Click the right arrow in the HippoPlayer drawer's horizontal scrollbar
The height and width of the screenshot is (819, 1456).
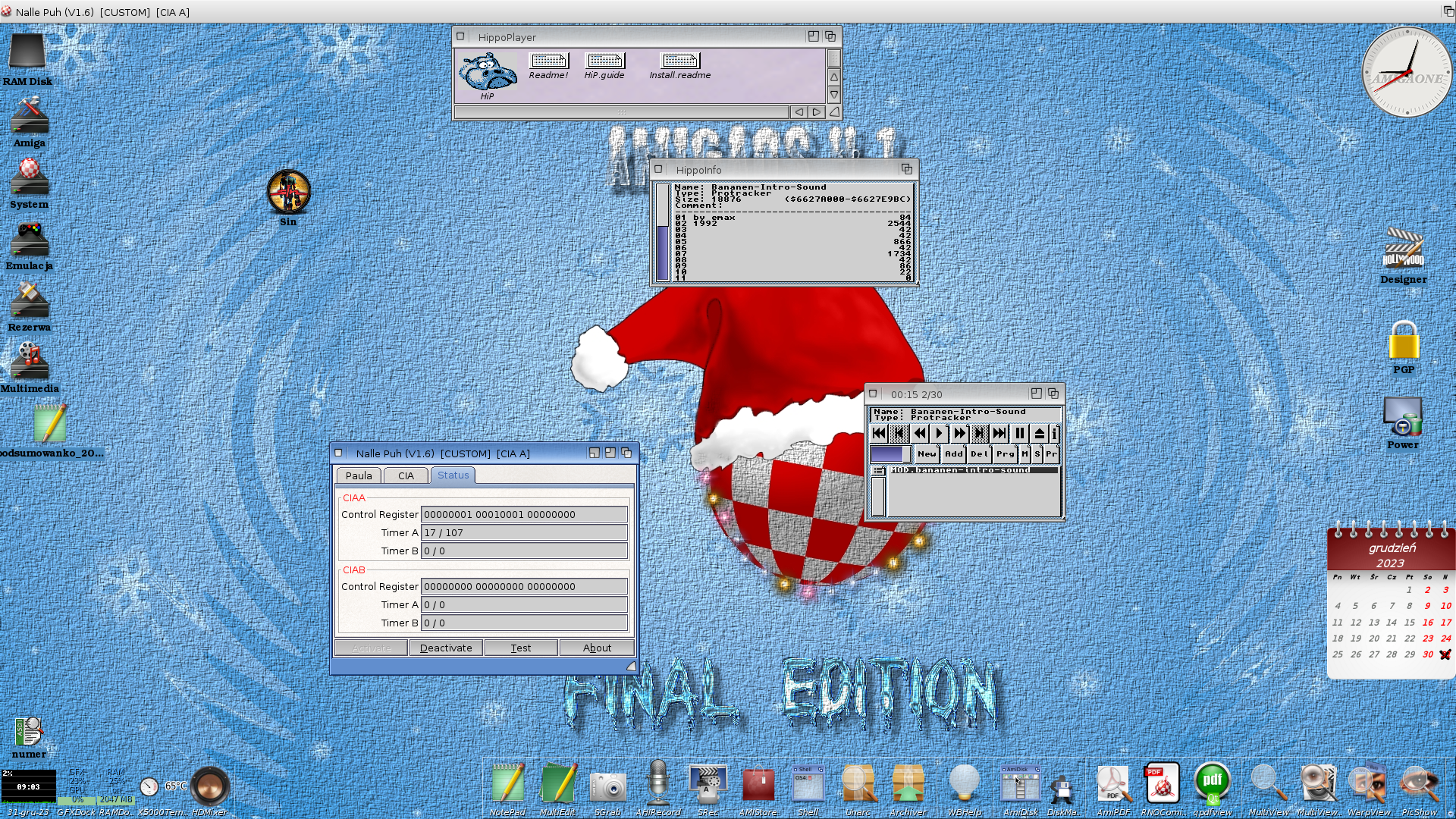click(x=817, y=112)
